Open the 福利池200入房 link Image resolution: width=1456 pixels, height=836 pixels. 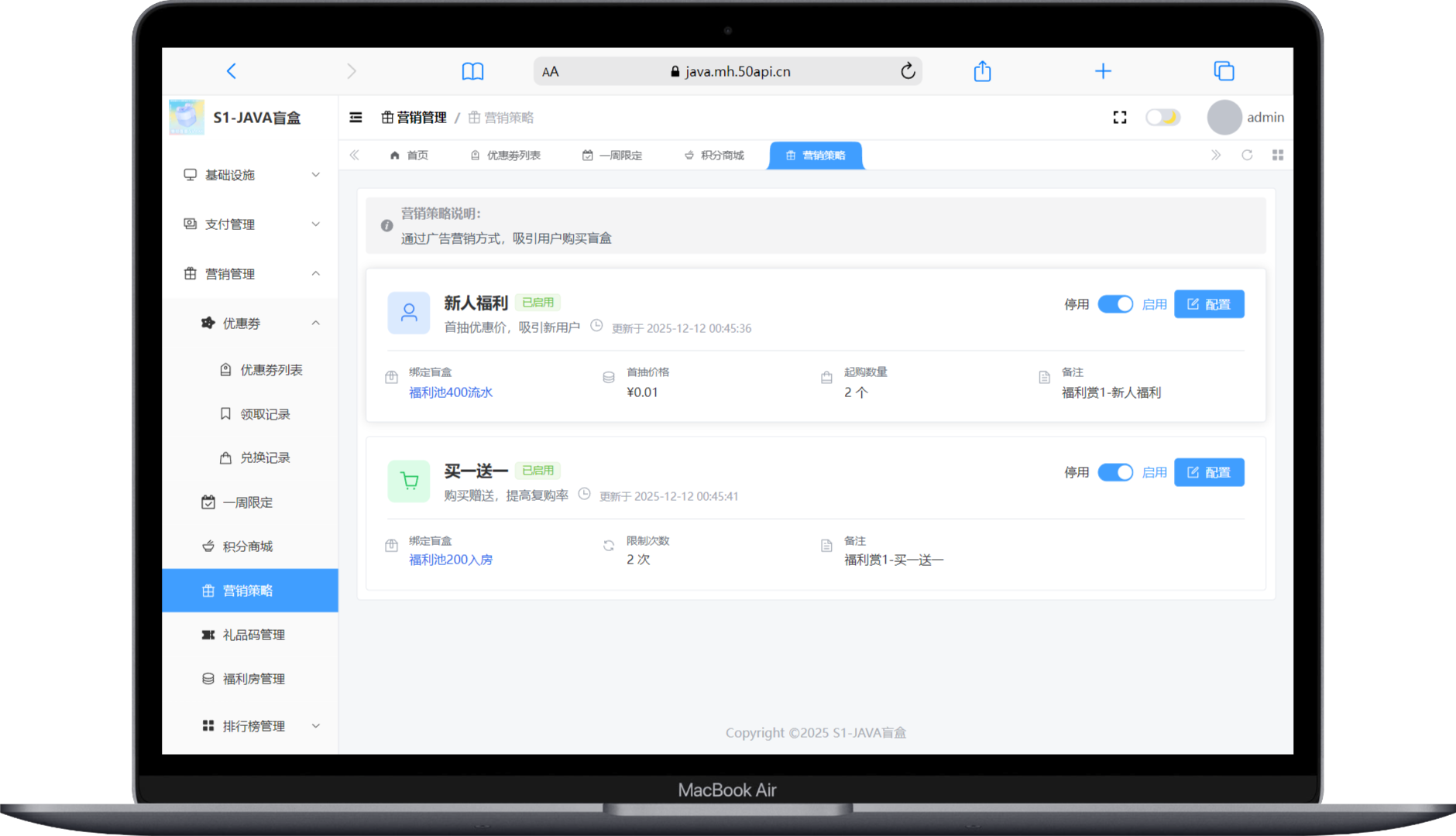(x=451, y=560)
